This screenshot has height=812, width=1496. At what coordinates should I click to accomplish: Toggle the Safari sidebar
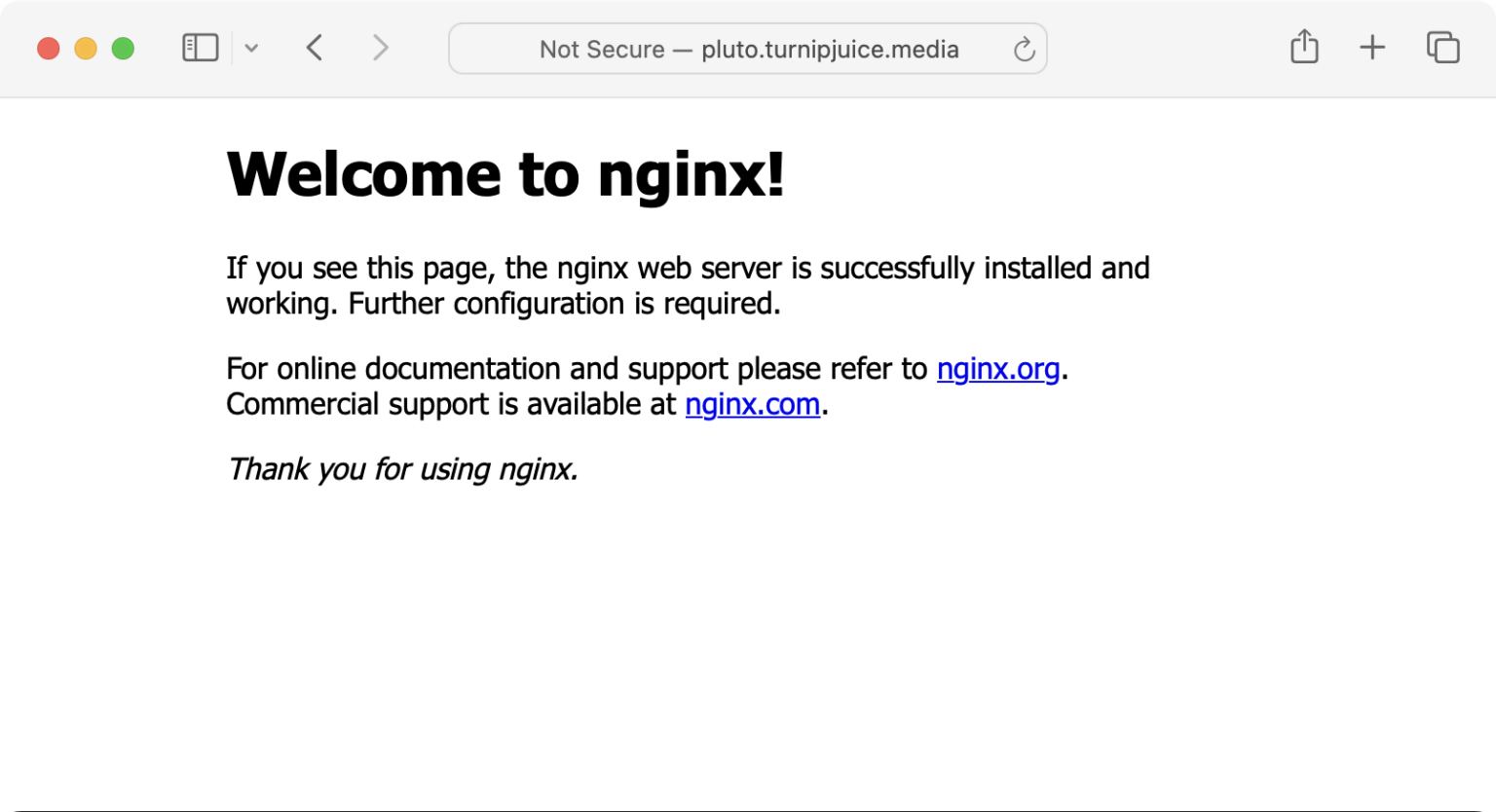(x=200, y=47)
